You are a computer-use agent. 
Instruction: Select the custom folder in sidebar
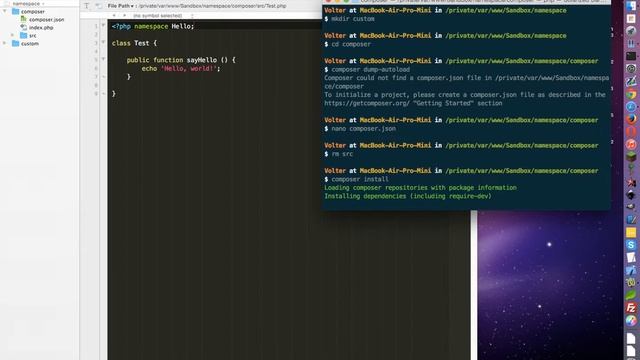[x=30, y=43]
